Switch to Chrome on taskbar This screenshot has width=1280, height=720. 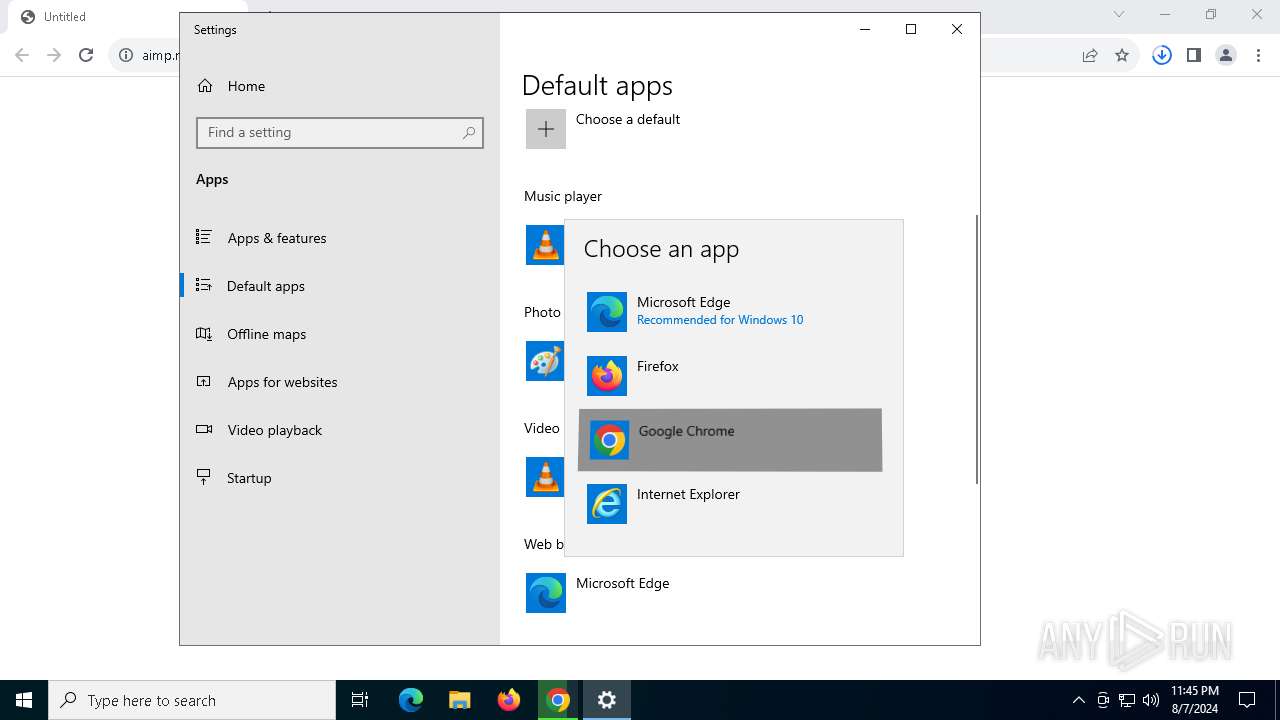558,700
